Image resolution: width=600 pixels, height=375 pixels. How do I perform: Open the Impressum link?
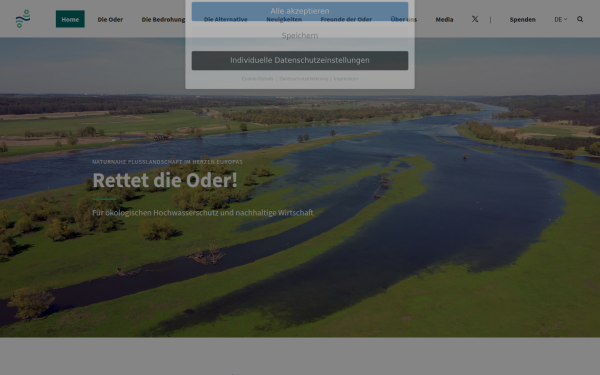click(x=346, y=79)
